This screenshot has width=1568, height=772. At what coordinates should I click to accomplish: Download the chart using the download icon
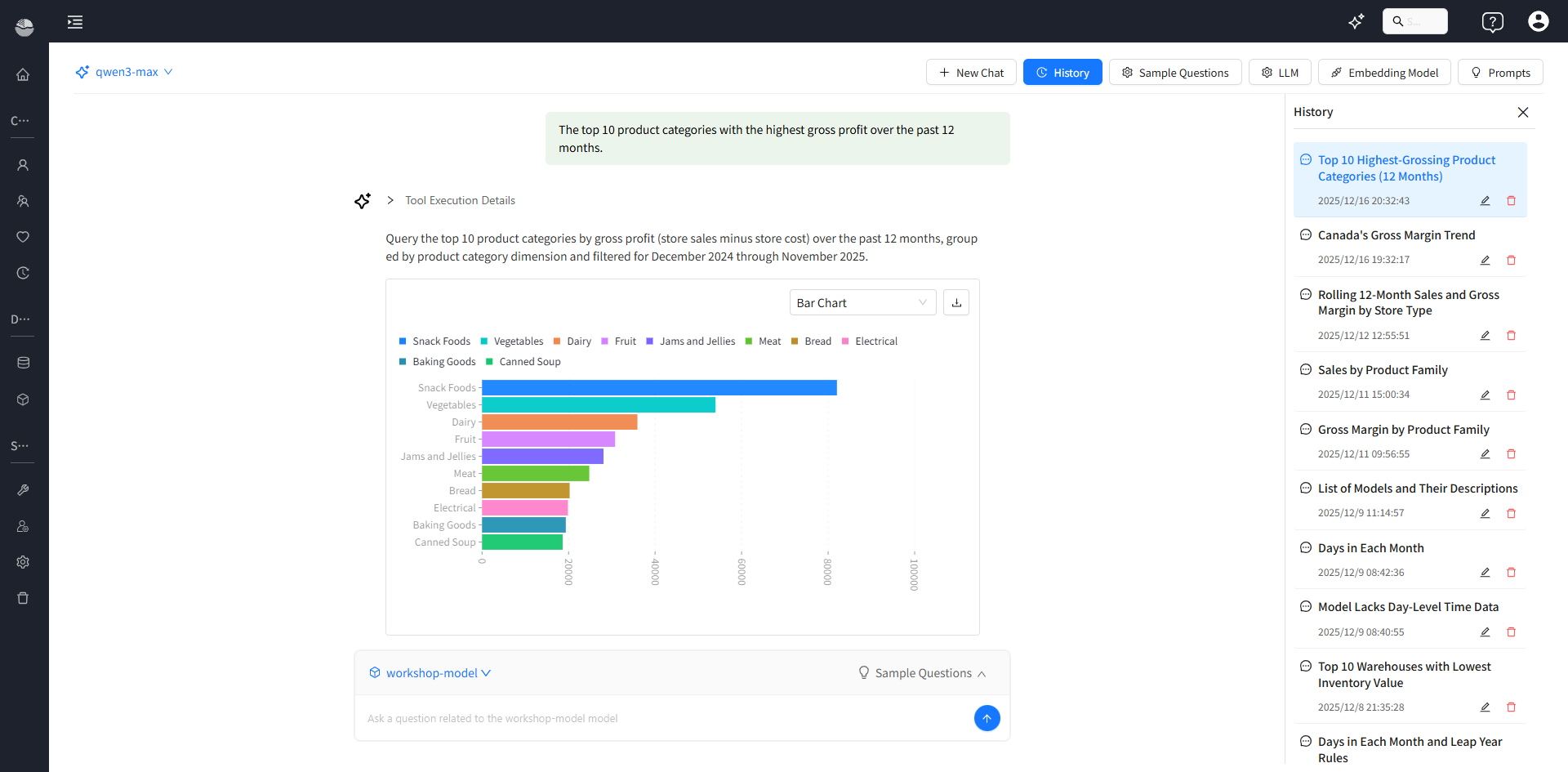click(956, 302)
